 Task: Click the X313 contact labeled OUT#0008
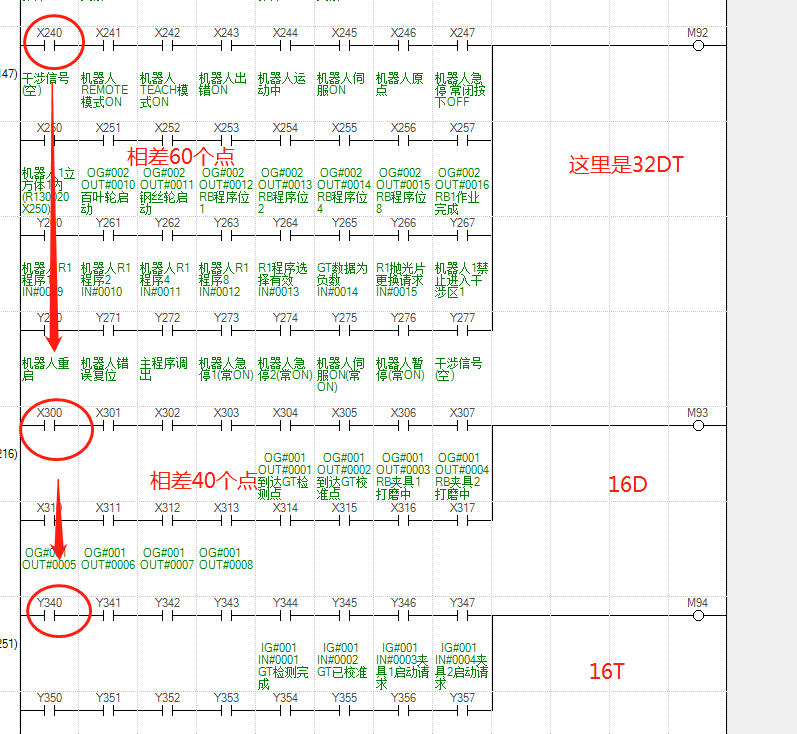coord(226,521)
